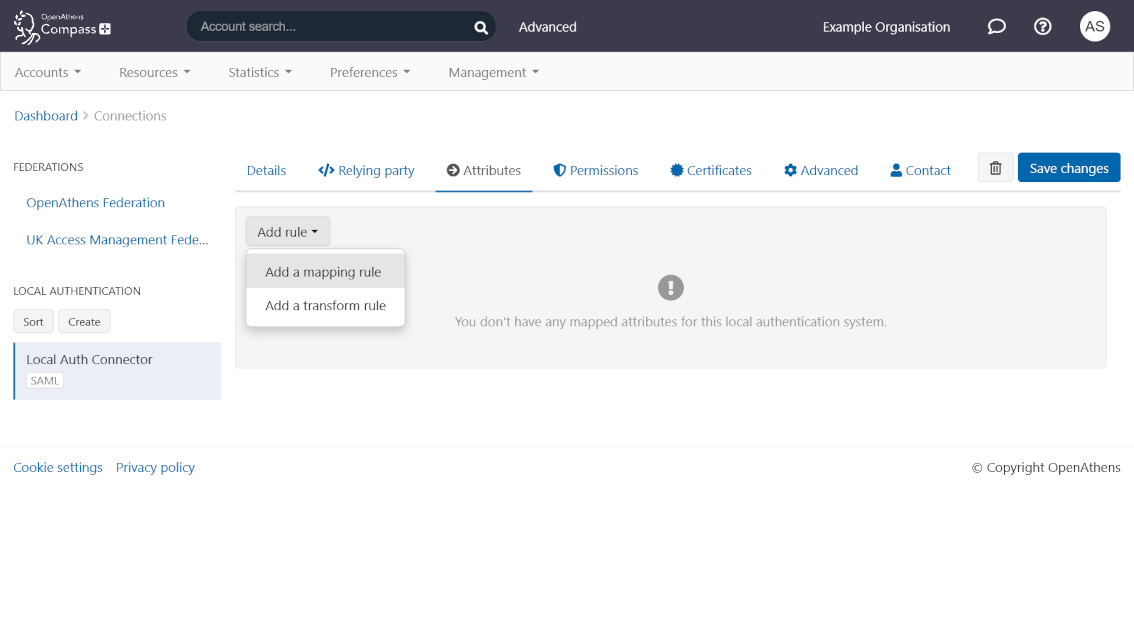
Task: Expand the Resources dropdown menu
Action: 154,73
